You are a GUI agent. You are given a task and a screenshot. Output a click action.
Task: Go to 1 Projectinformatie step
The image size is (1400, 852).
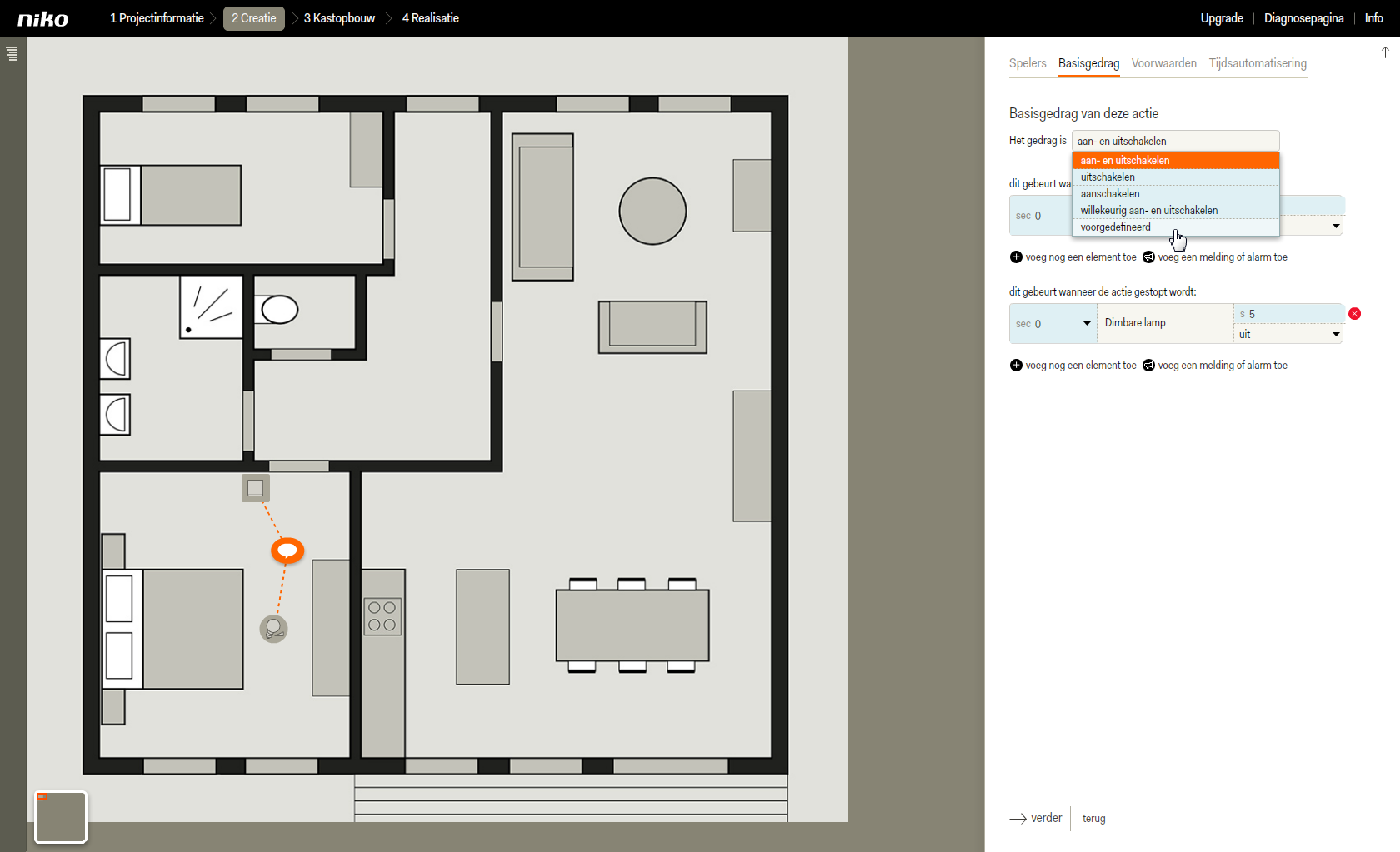pyautogui.click(x=157, y=18)
